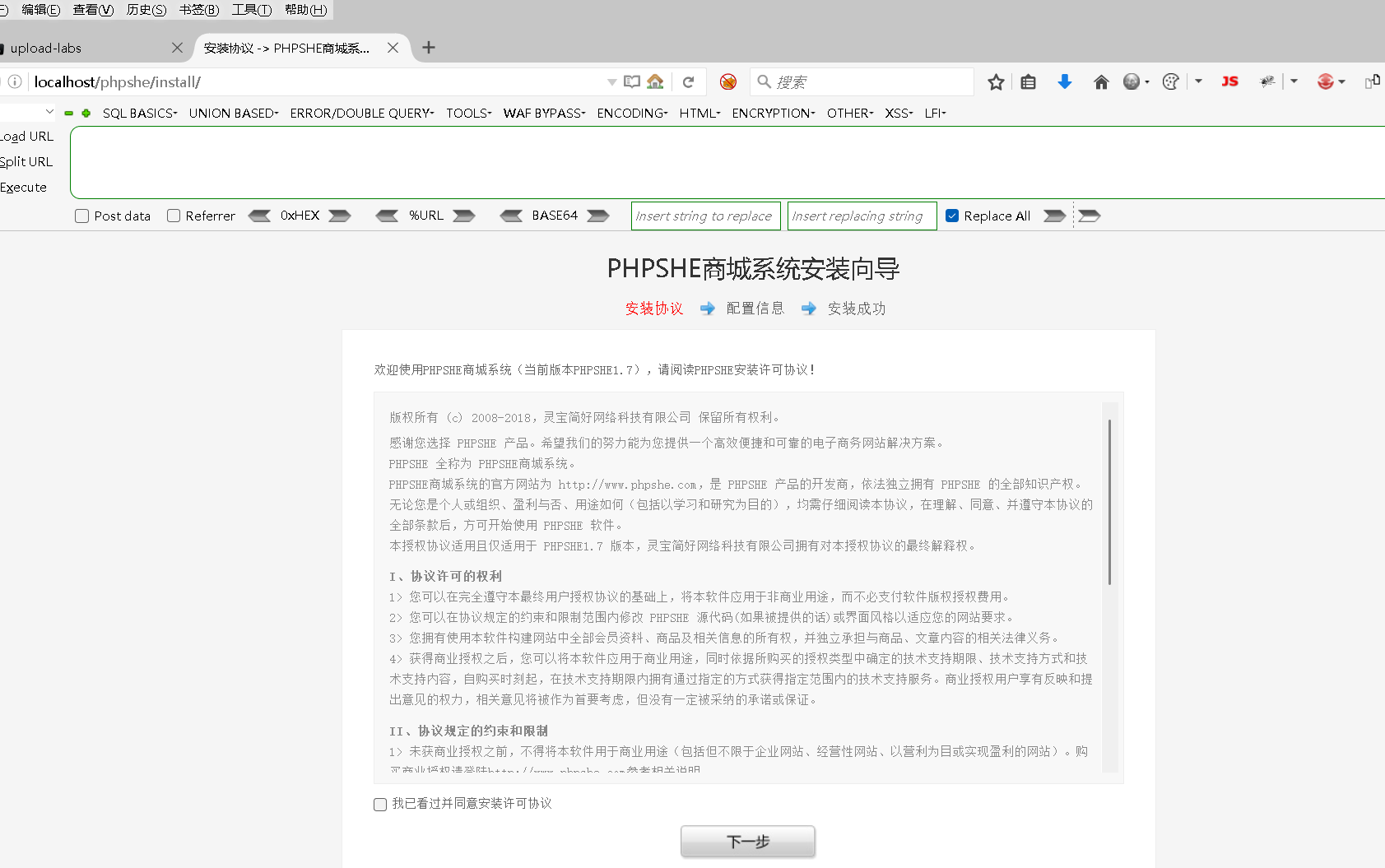
Task: Open bookmarks list clipboard icon
Action: click(1028, 81)
